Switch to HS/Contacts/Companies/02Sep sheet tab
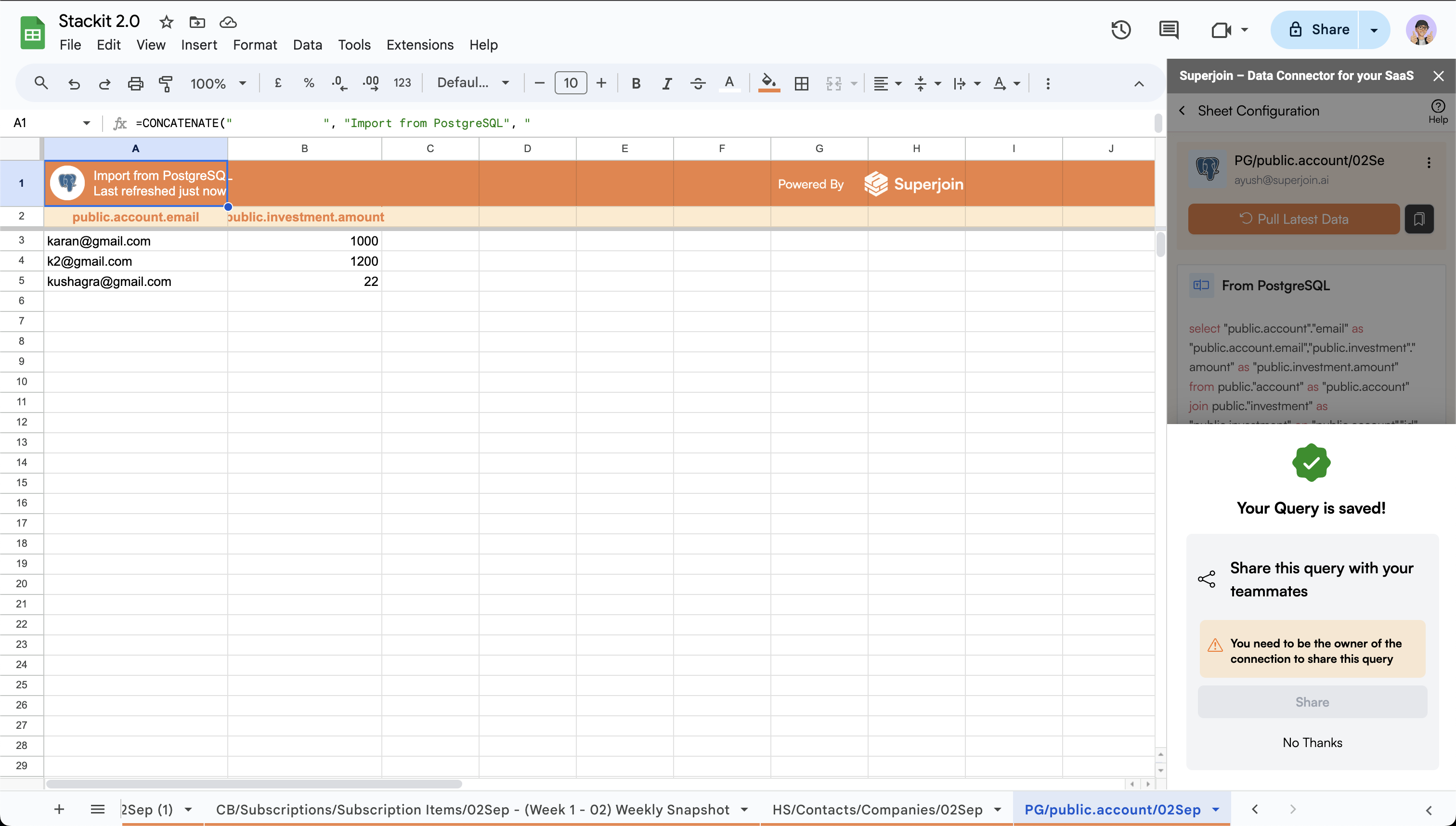Screen dimensions: 1456x826 [877, 810]
